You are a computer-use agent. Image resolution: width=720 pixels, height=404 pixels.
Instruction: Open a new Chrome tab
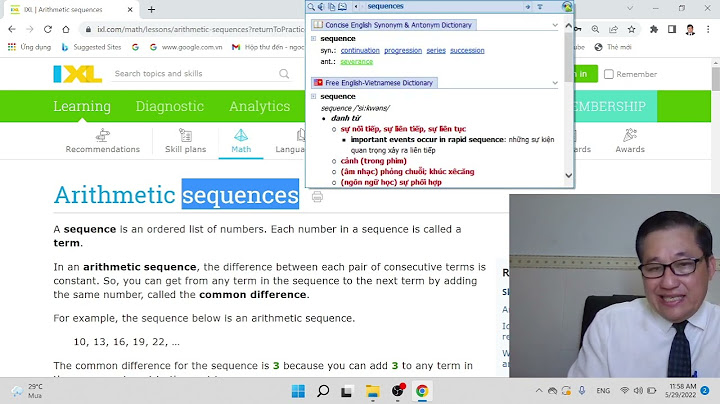[151, 9]
